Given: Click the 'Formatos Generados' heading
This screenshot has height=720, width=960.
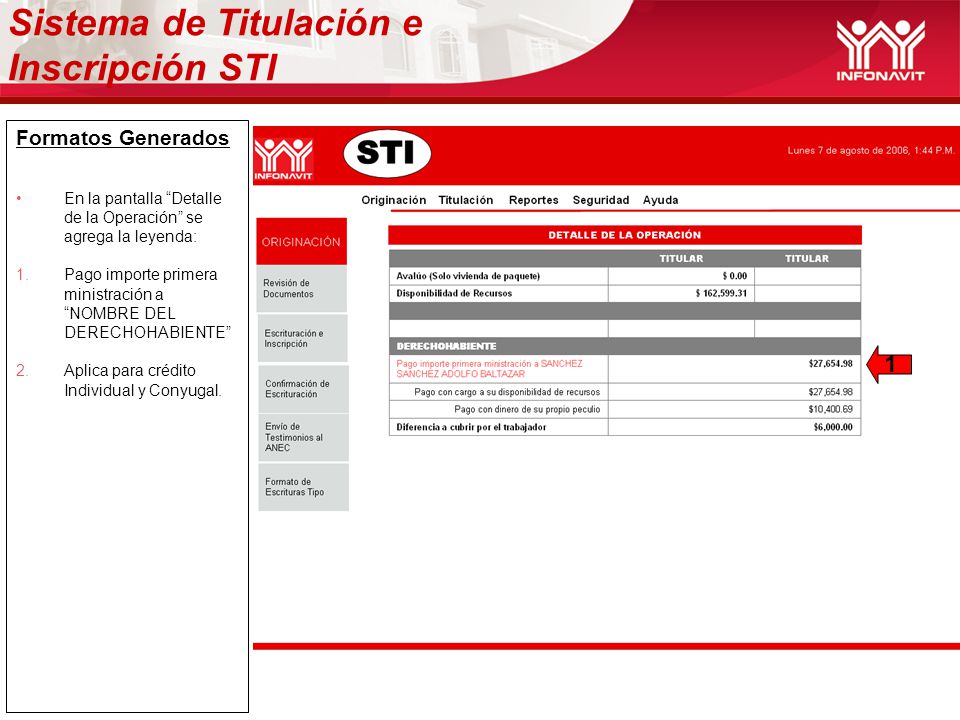Looking at the screenshot, I should tap(122, 138).
